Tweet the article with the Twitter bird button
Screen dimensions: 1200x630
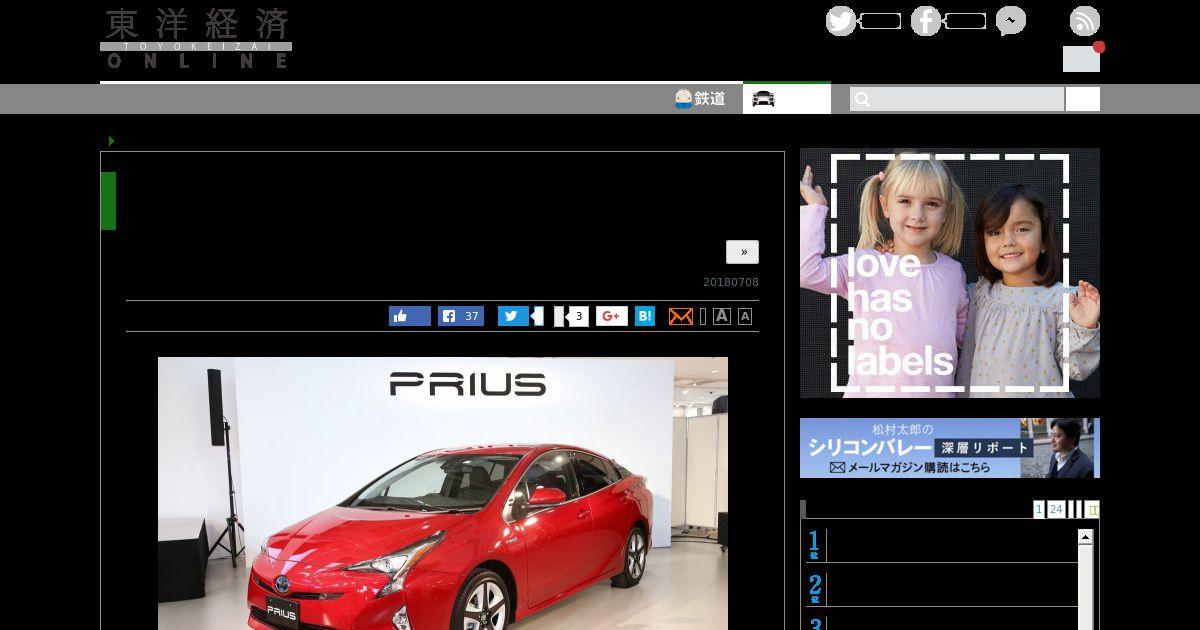click(513, 316)
